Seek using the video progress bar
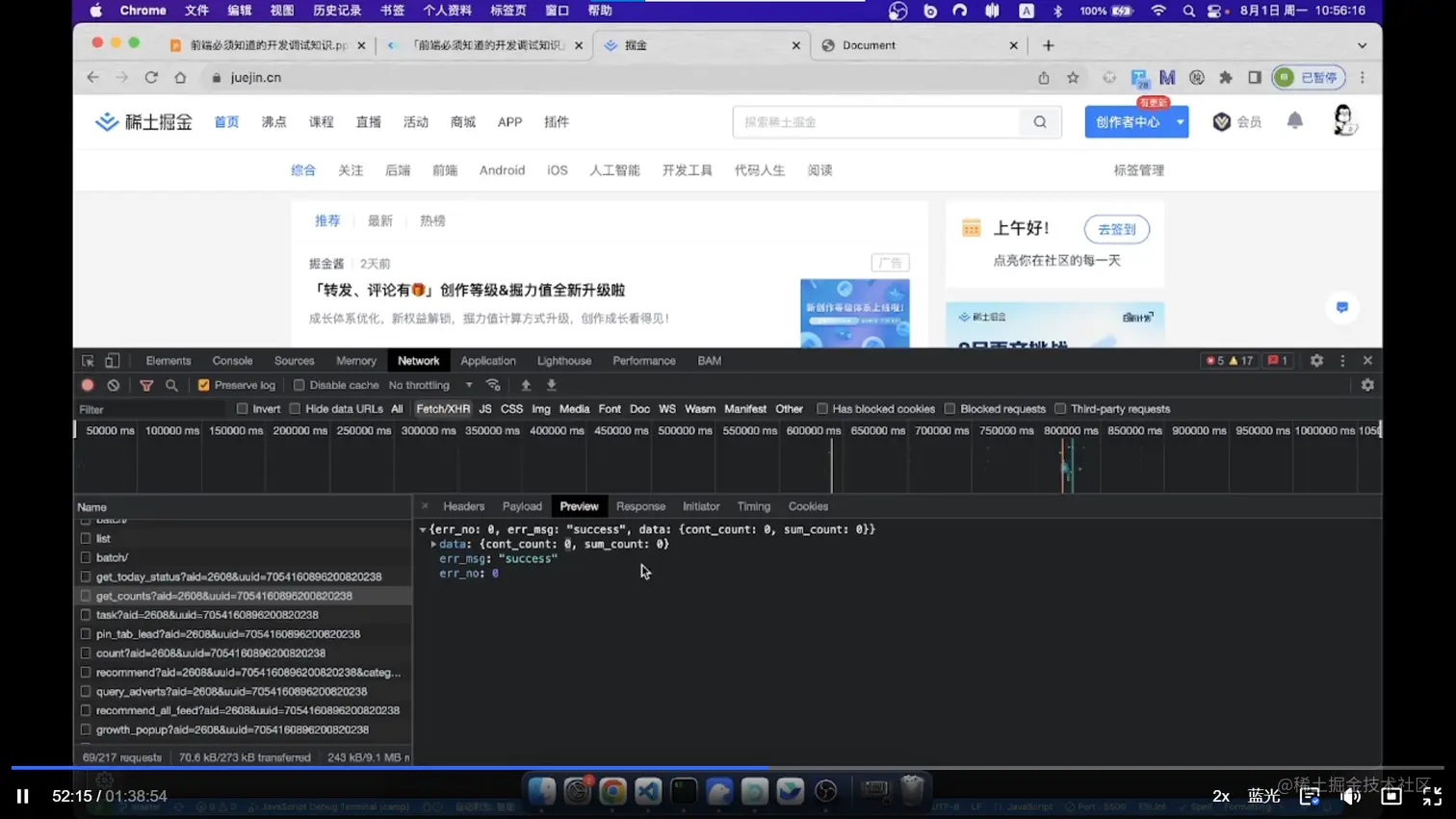Viewport: 1456px width, 819px height. coord(728,768)
